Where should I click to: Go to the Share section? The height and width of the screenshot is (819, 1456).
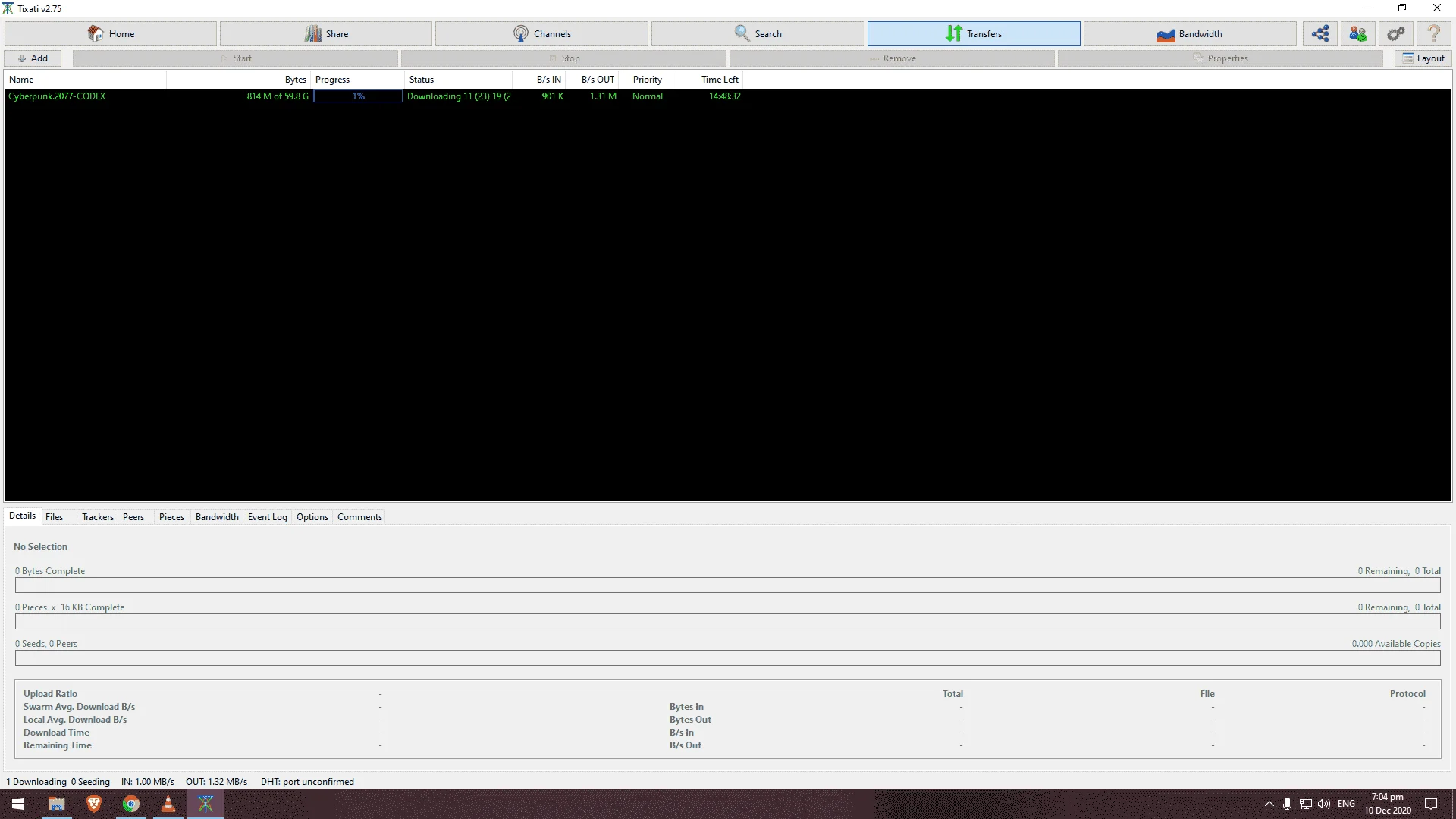click(326, 33)
